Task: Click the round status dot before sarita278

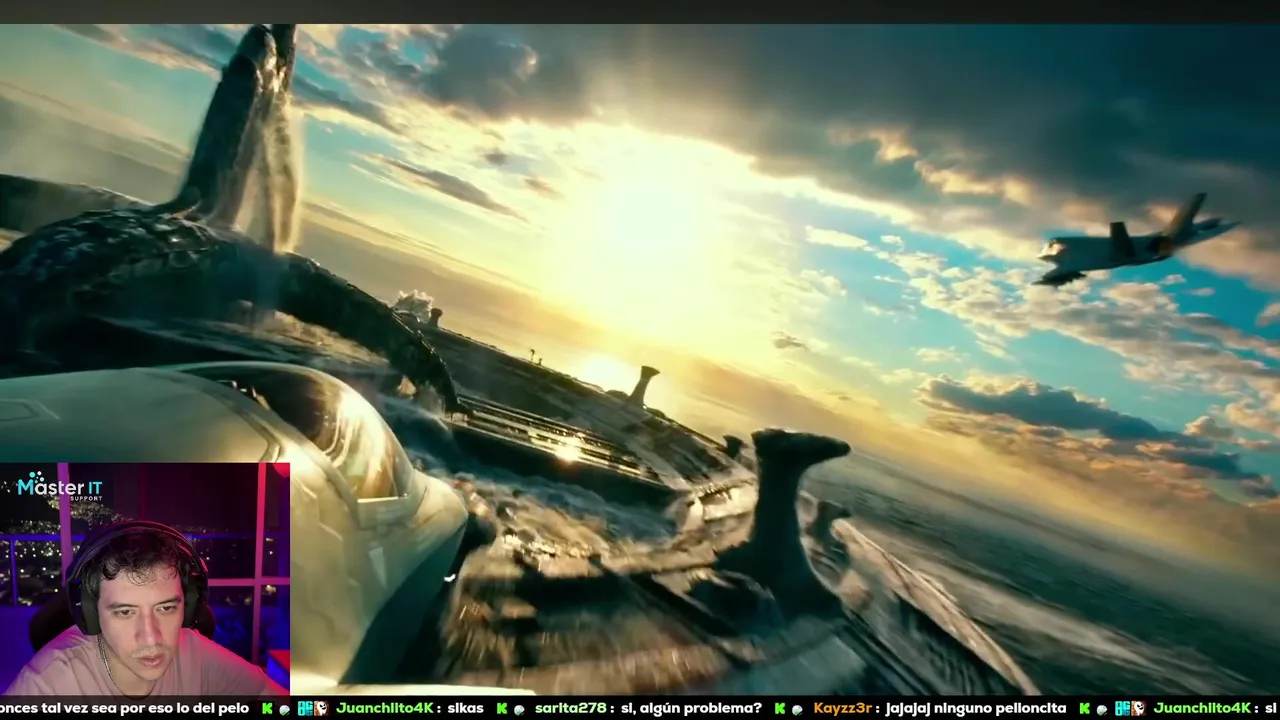Action: click(x=520, y=709)
